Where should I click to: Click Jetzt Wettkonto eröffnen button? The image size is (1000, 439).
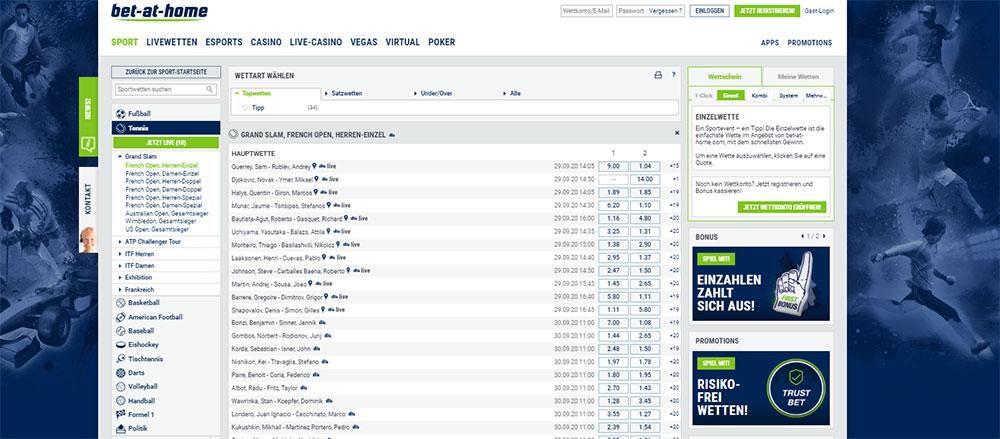pyautogui.click(x=782, y=207)
